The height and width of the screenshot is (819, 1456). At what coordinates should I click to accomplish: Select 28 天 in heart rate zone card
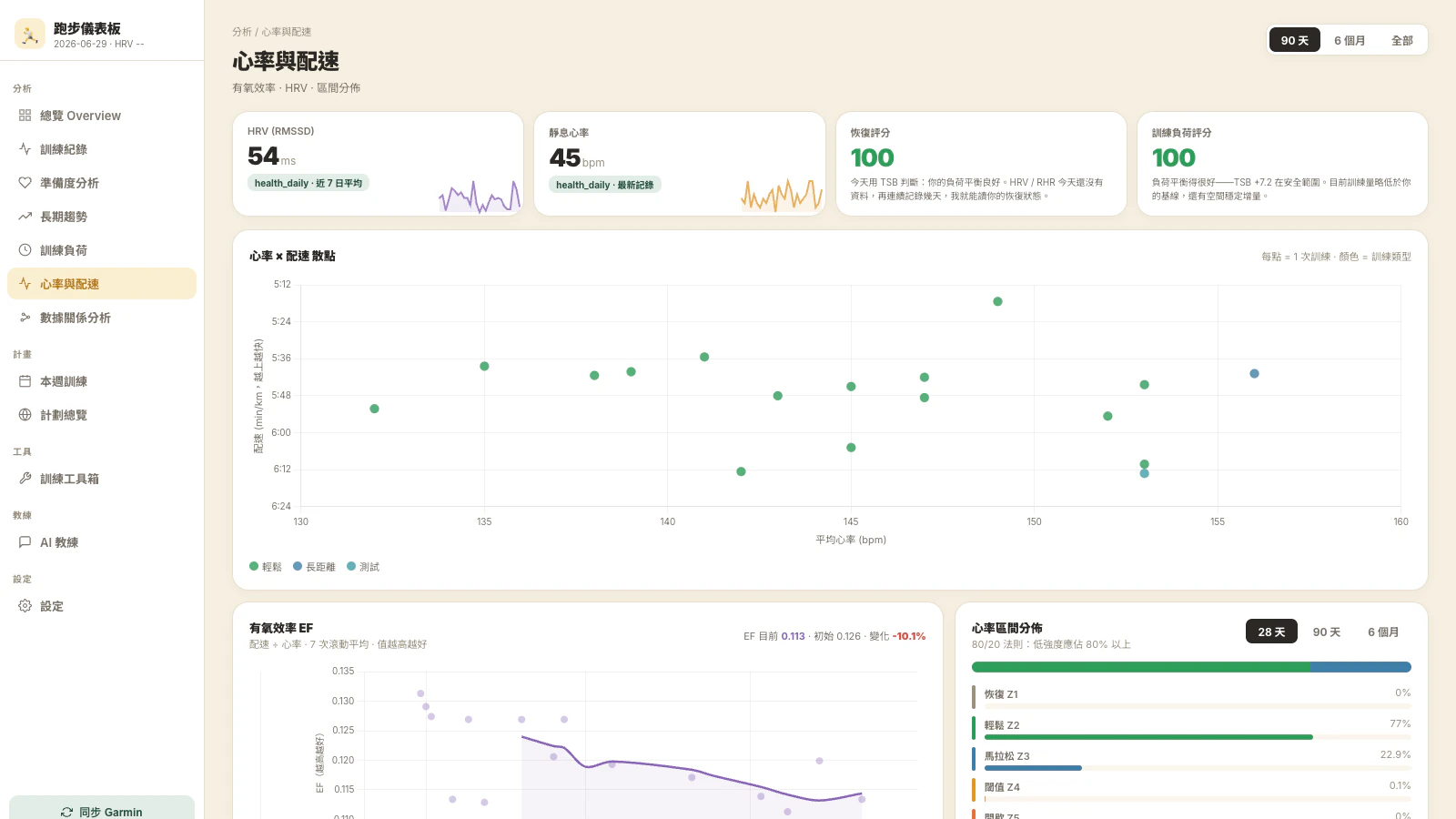(x=1271, y=632)
